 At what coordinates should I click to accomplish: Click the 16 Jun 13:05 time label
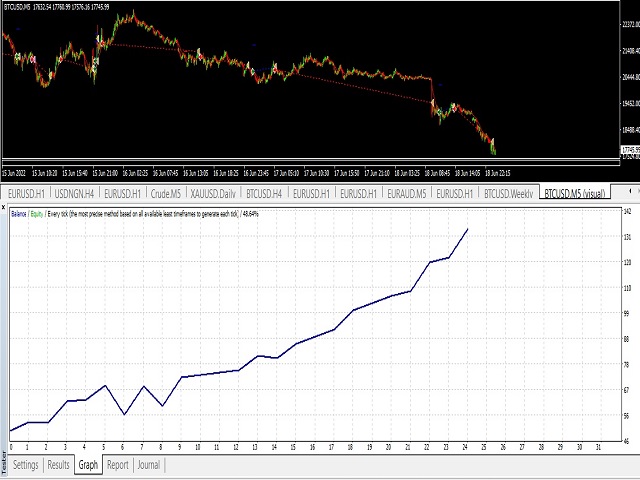pos(196,173)
